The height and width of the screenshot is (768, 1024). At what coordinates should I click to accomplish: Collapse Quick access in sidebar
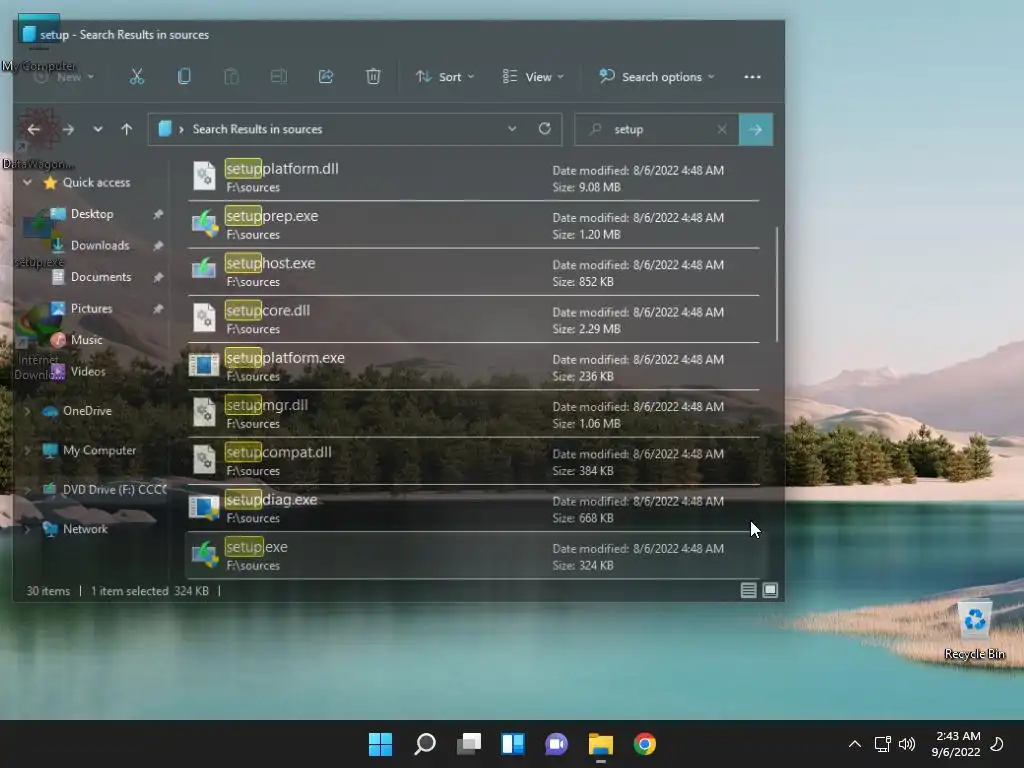coord(27,182)
